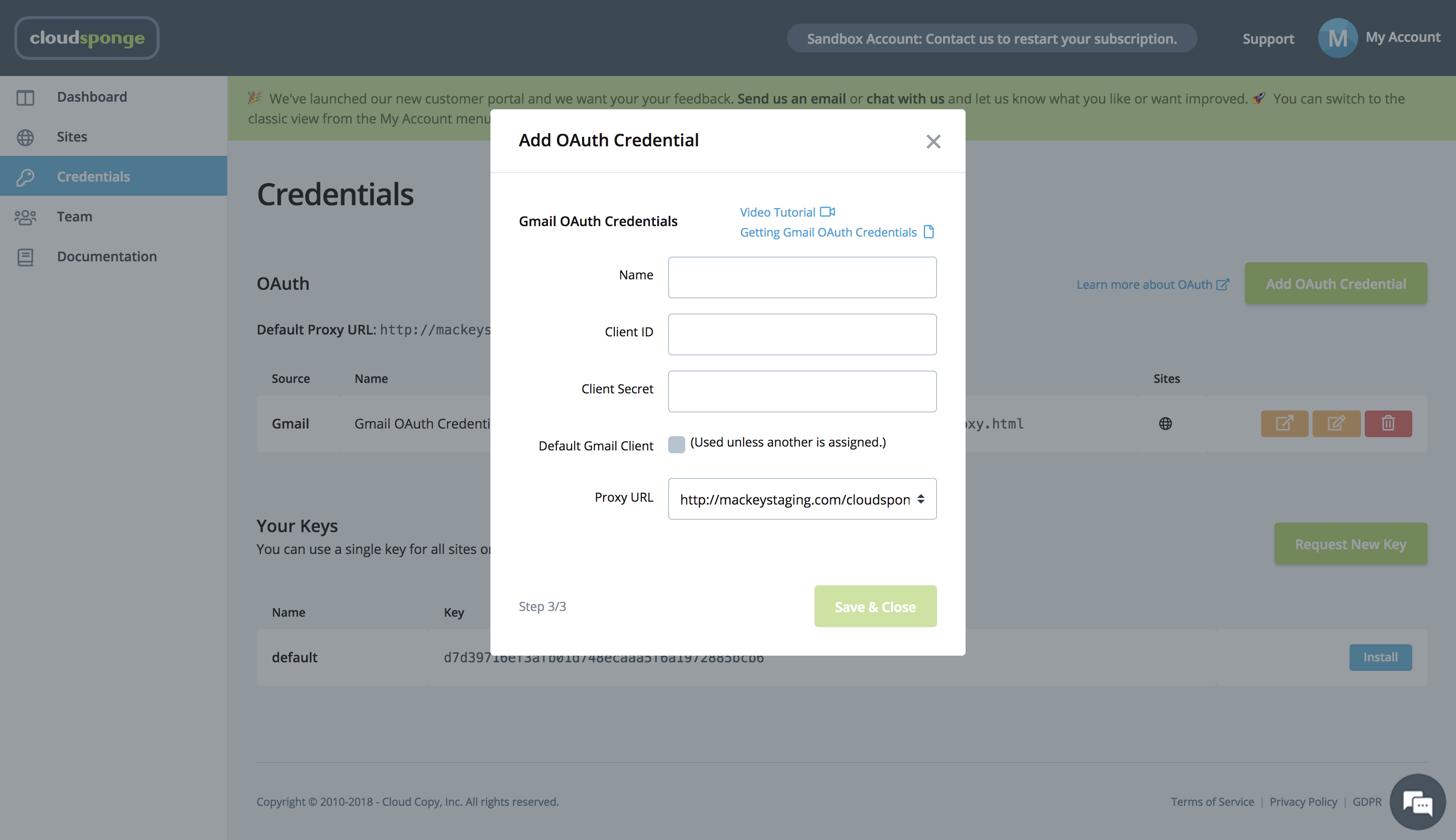This screenshot has width=1456, height=840.
Task: Open the Video Tutorial link
Action: [x=777, y=212]
